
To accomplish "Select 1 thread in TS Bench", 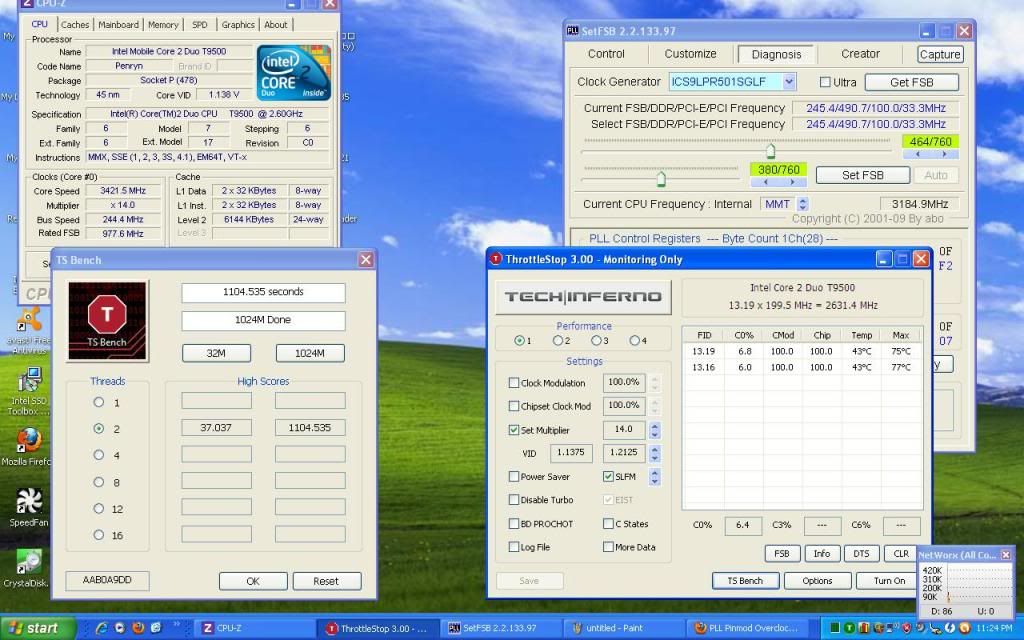I will click(x=99, y=402).
